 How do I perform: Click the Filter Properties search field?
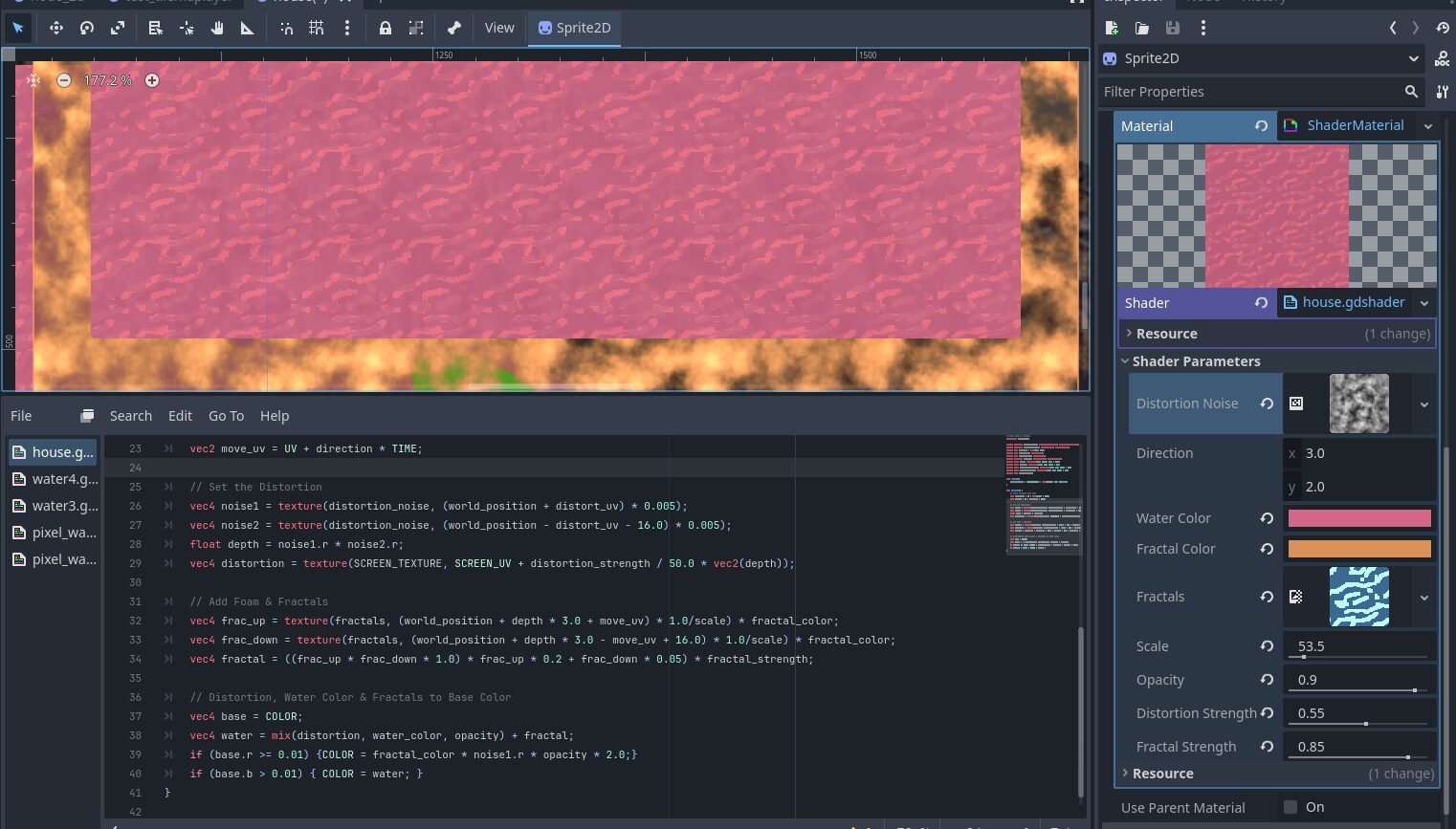tap(1261, 92)
